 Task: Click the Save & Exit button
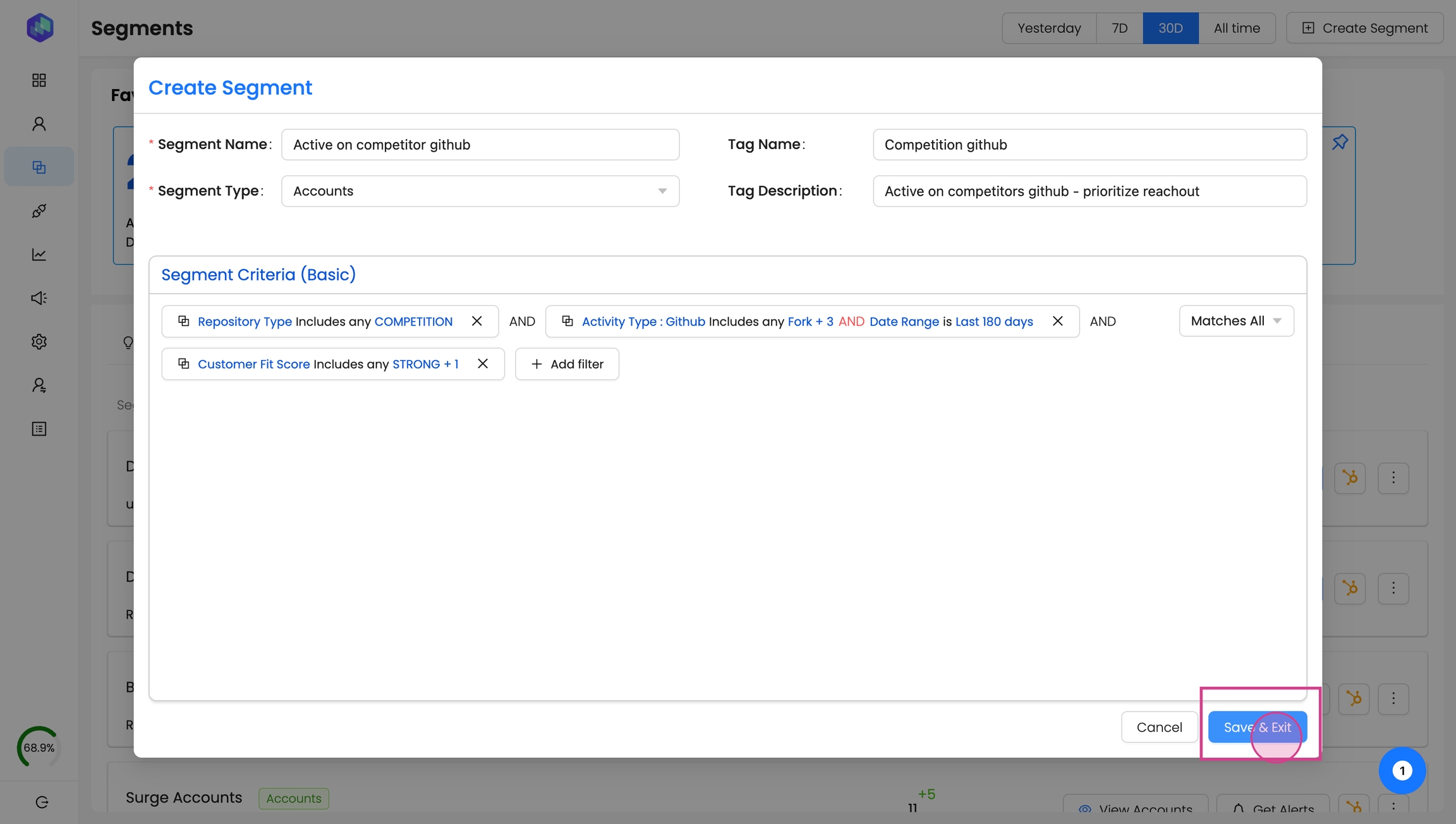click(1257, 727)
